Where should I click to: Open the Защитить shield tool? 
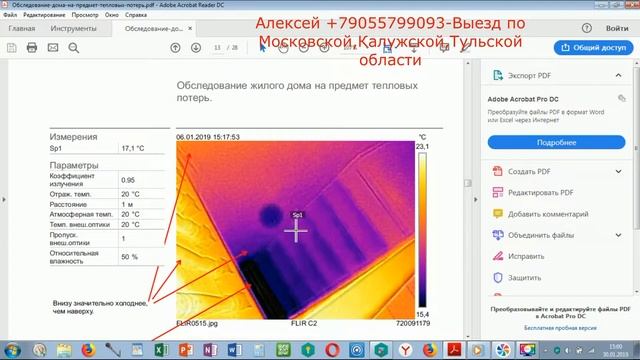click(x=517, y=278)
